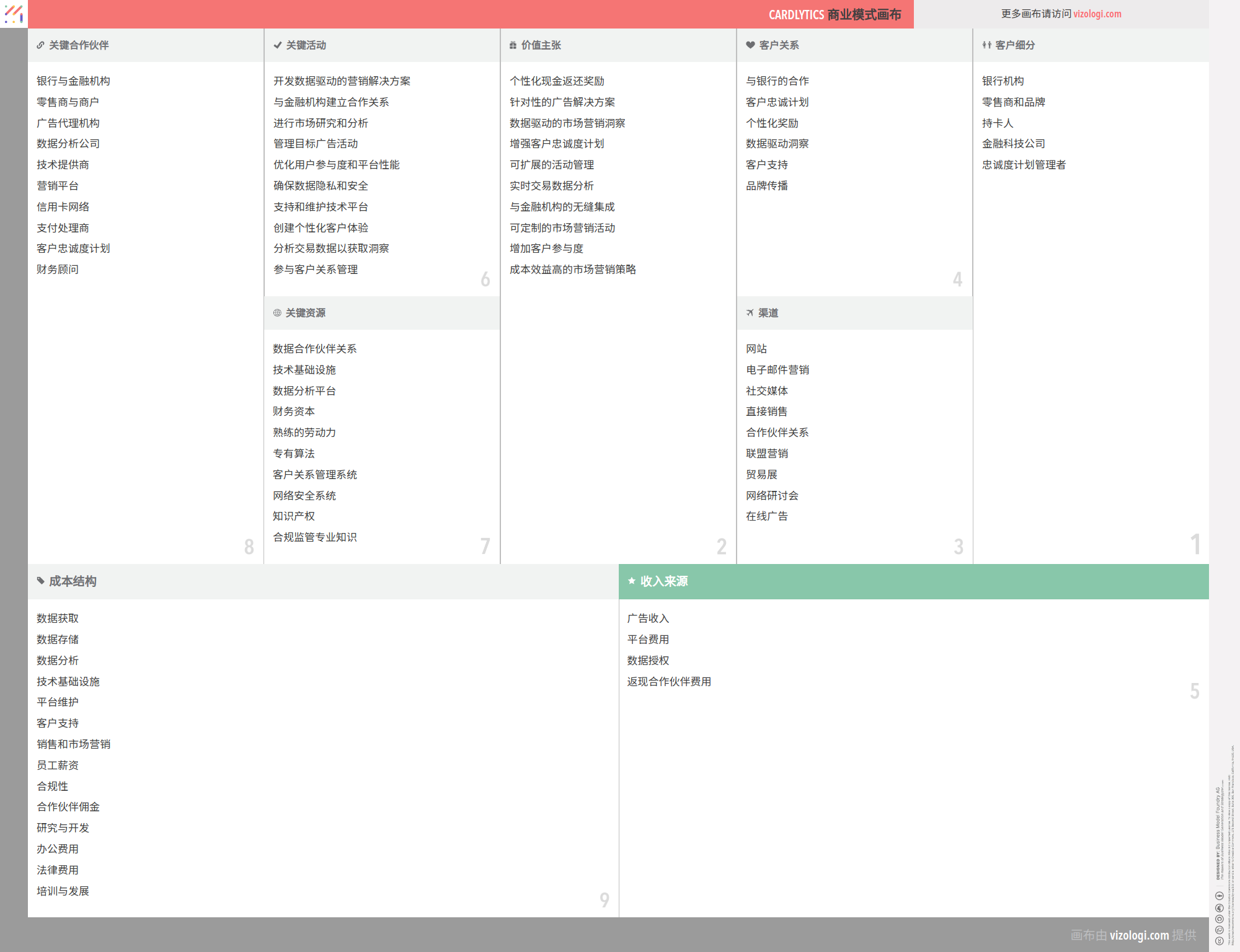Click the gift icon beside 价值主张

pyautogui.click(x=512, y=45)
